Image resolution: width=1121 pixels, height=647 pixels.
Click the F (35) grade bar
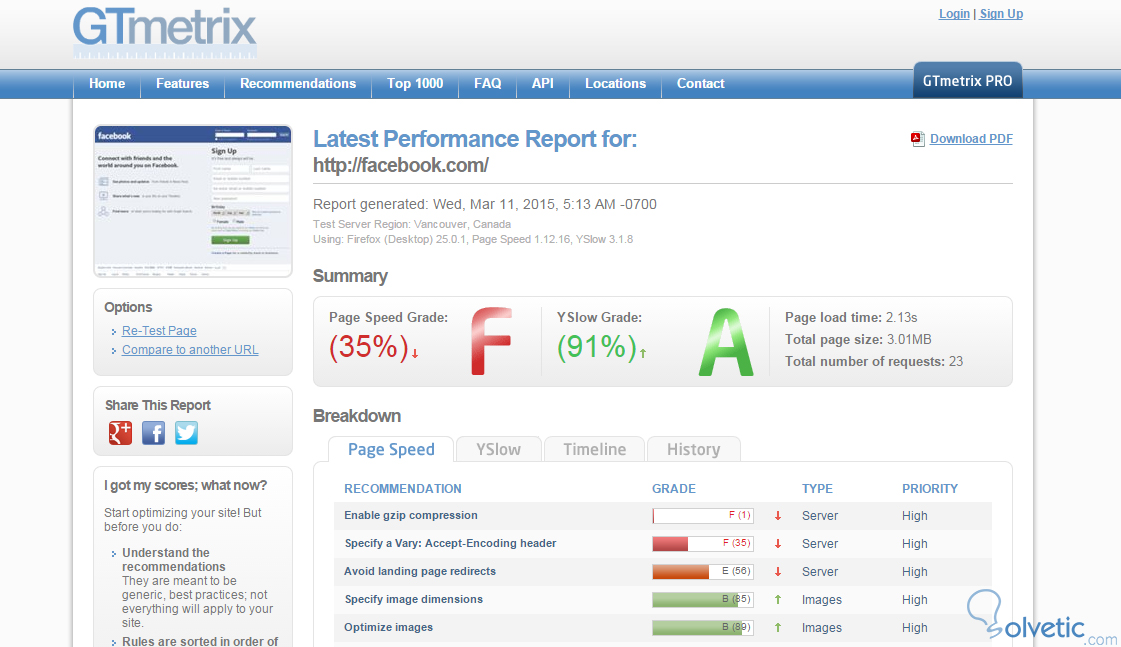point(703,543)
